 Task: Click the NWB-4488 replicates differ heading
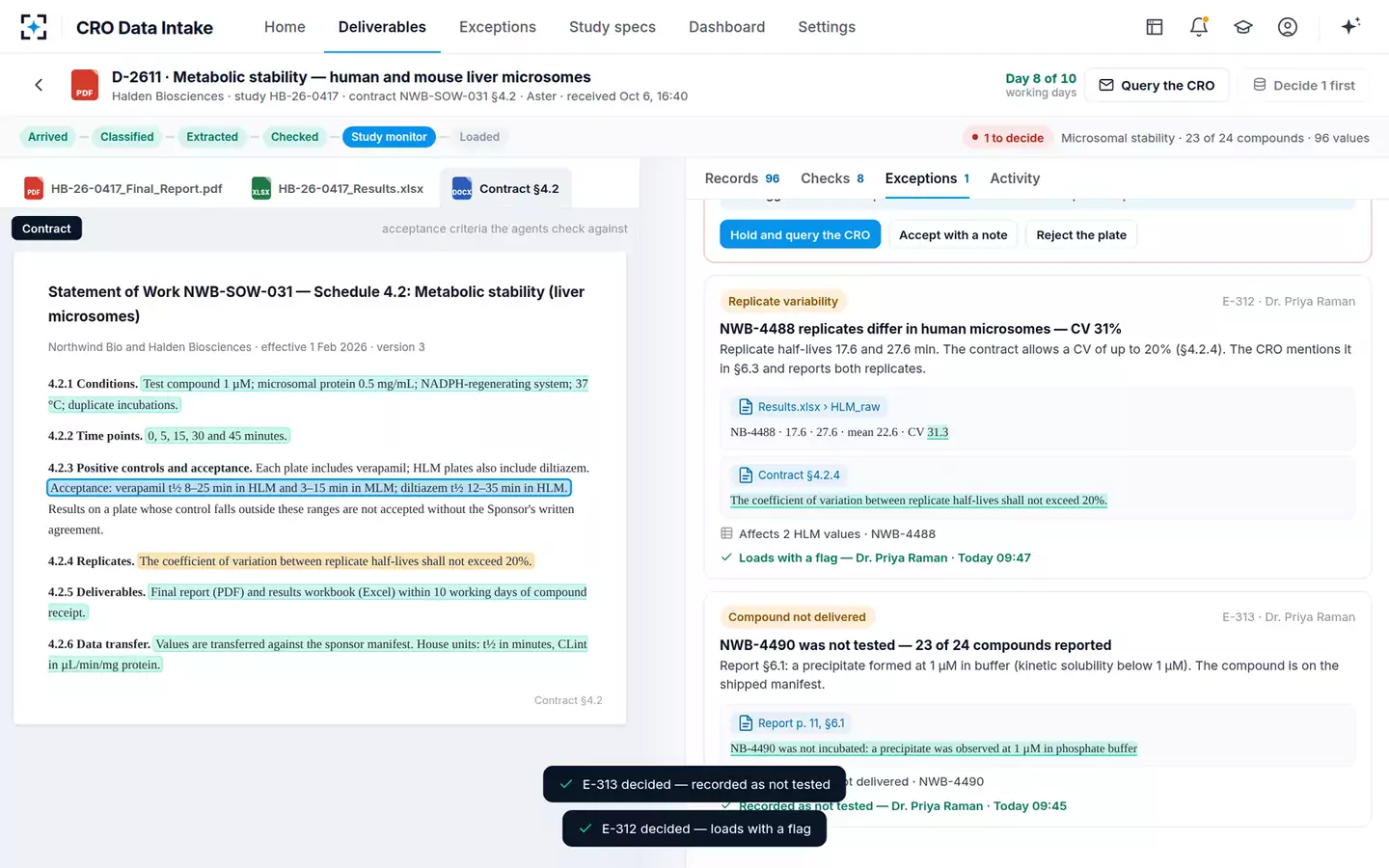point(920,329)
